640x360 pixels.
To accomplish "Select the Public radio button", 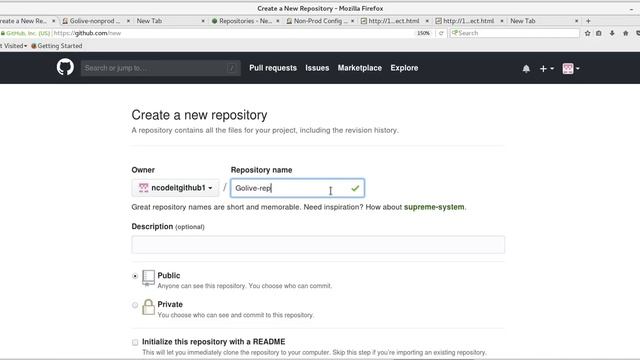I will point(135,276).
